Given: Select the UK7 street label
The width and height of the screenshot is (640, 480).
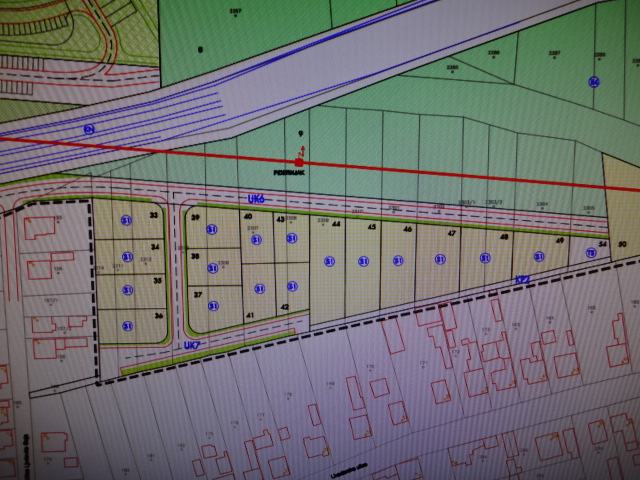Looking at the screenshot, I should point(192,345).
